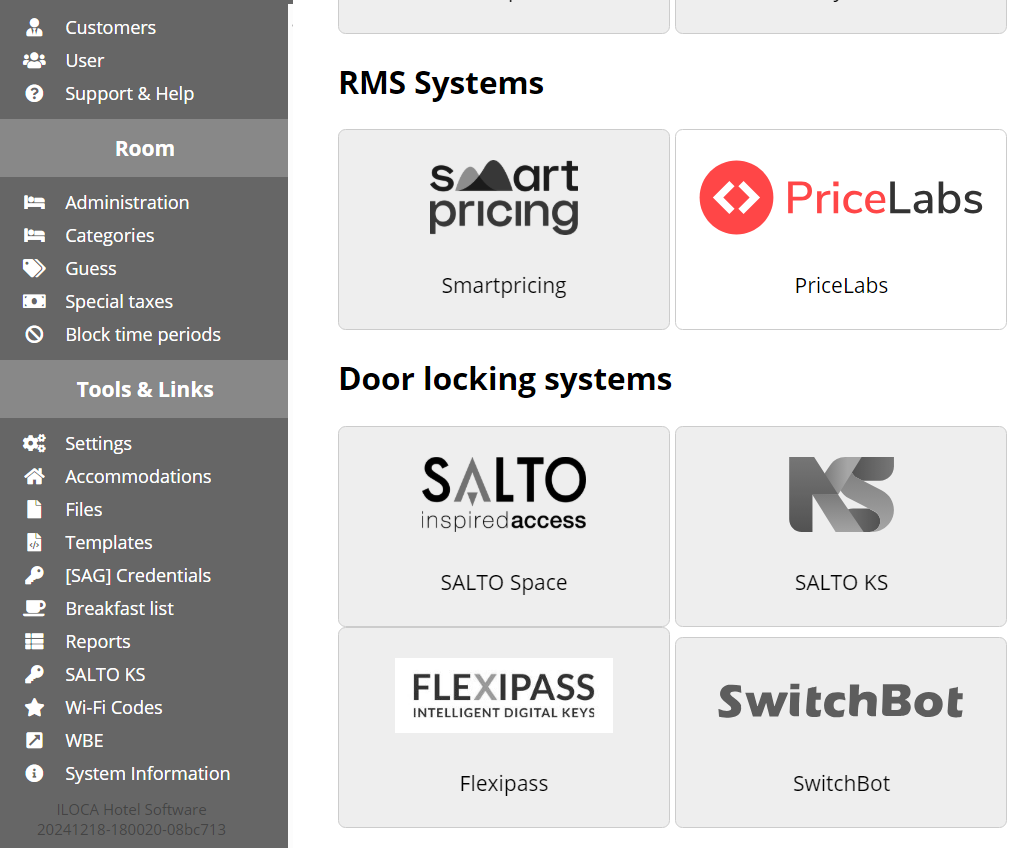Open SALTO KS sidebar link
The width and height of the screenshot is (1012, 848).
[105, 674]
